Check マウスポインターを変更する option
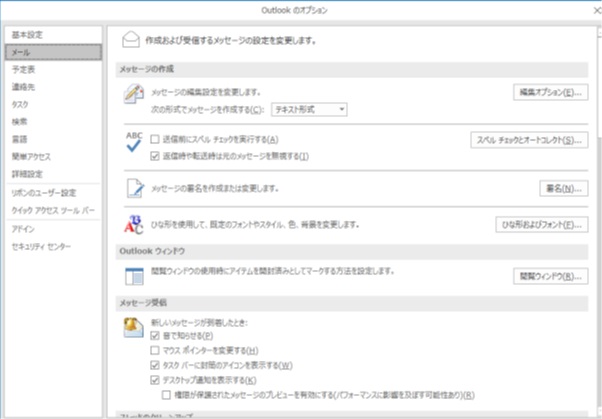Viewport: 602px width, 419px height. (154, 351)
